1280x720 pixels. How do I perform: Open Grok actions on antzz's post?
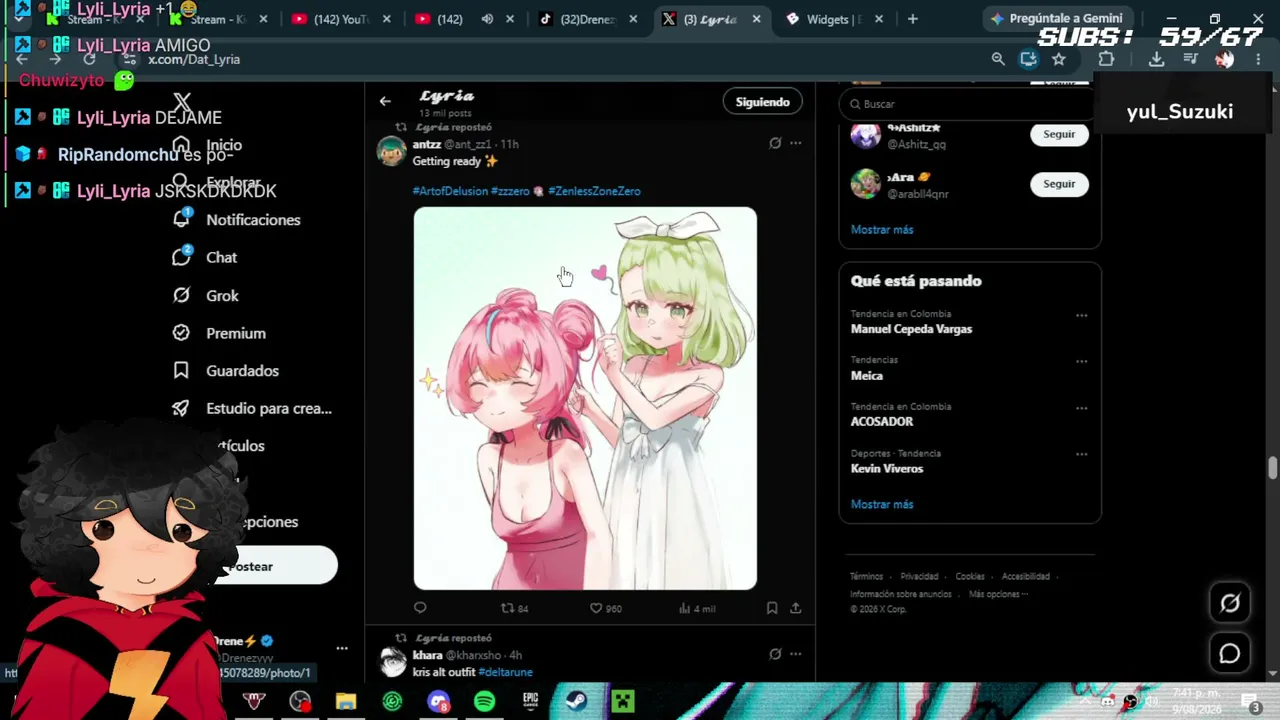coord(775,143)
